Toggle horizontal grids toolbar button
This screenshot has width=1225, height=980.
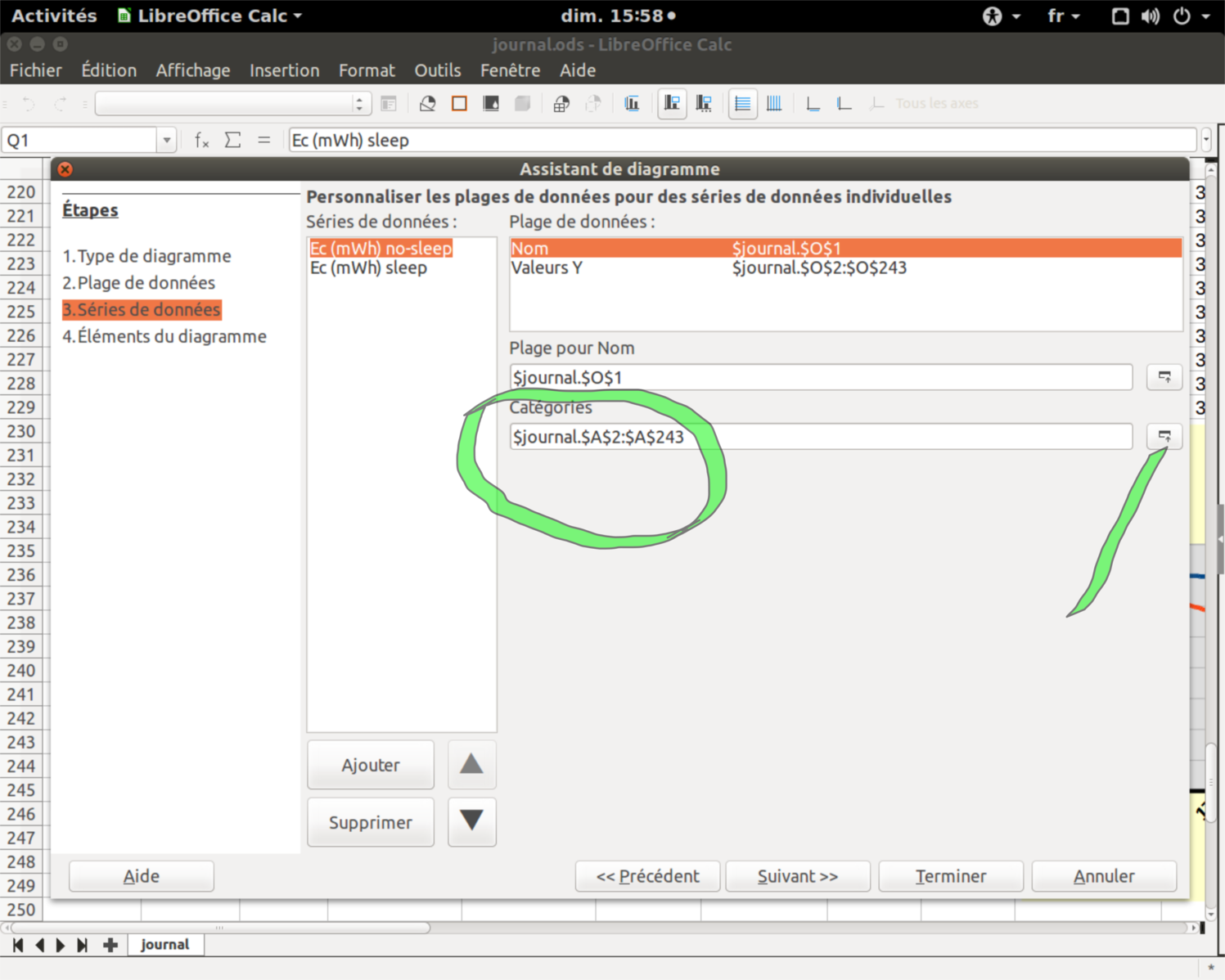(x=742, y=104)
